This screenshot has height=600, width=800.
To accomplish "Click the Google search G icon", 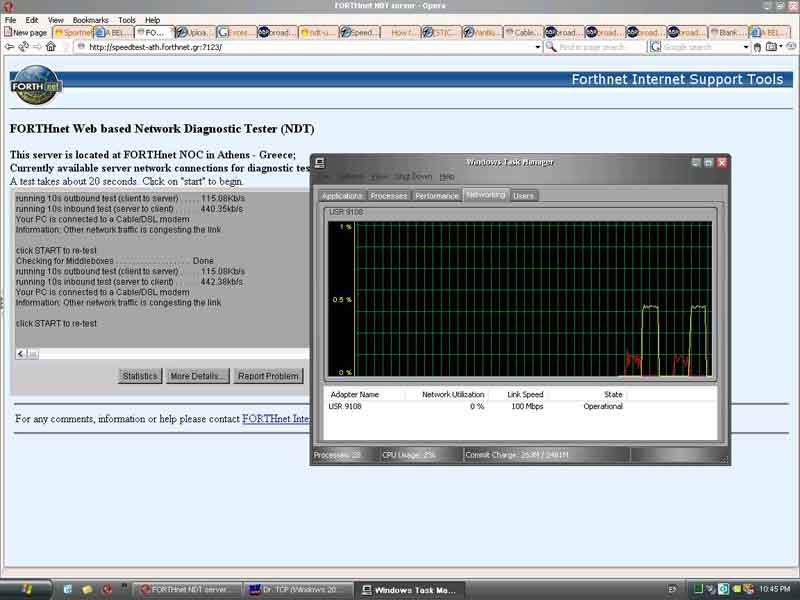I will pos(655,47).
